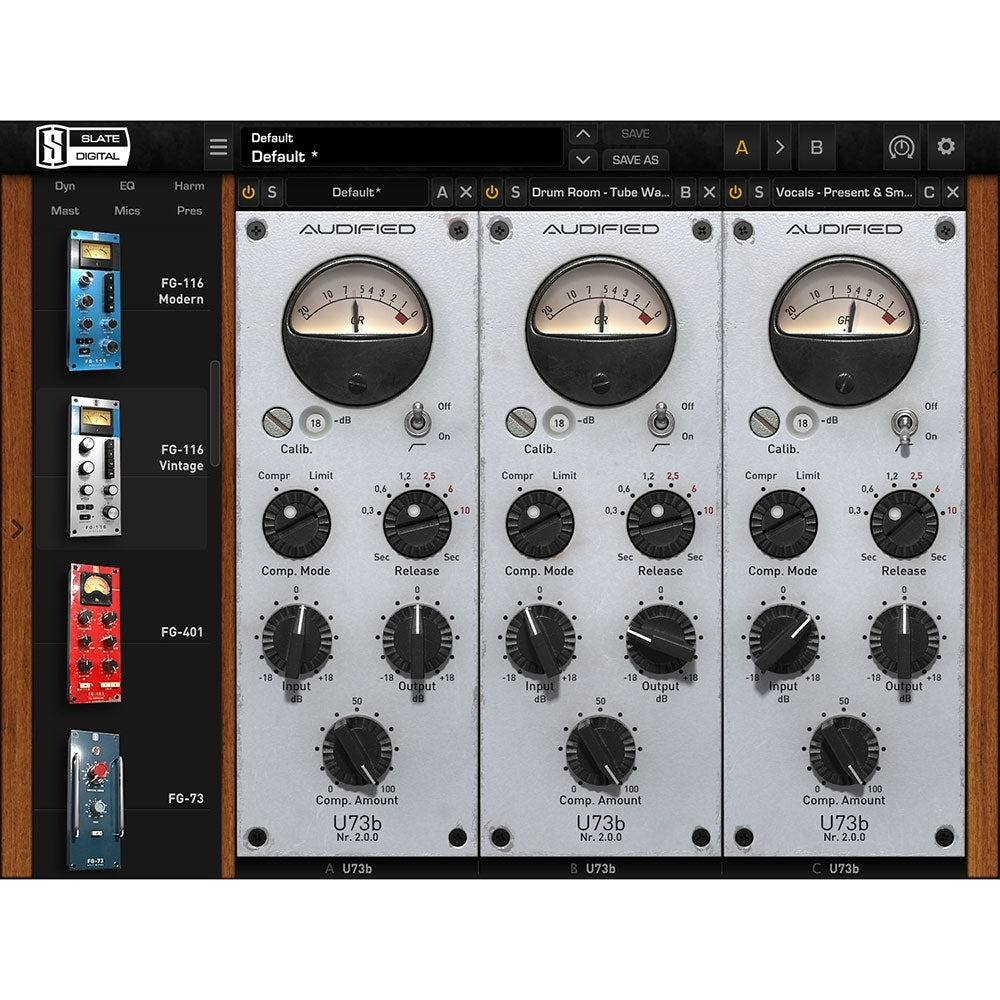1000x1000 pixels.
Task: Click the GR meter zero-adjust screw, module C
Action: pos(844,383)
